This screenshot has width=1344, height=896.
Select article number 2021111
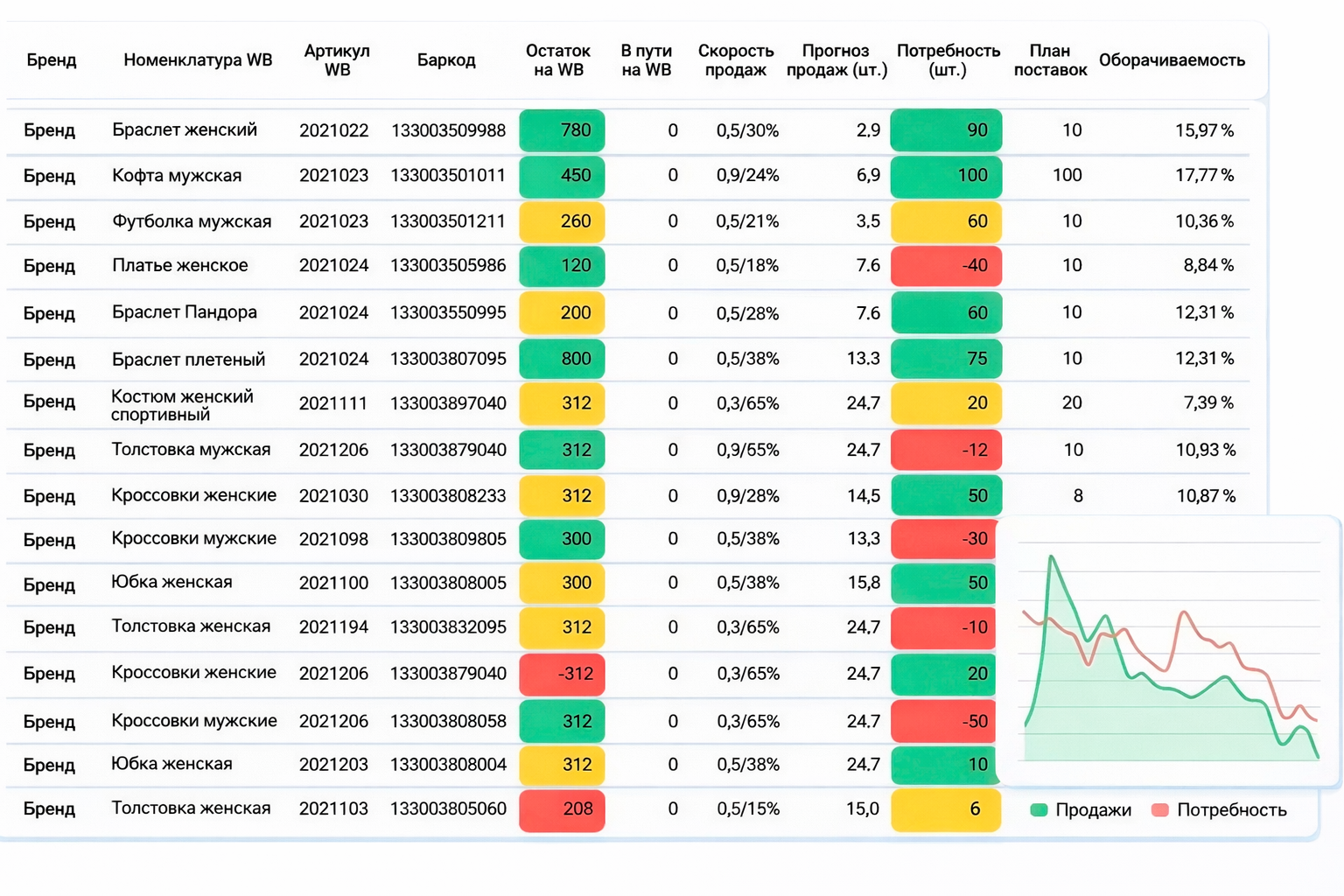(333, 403)
